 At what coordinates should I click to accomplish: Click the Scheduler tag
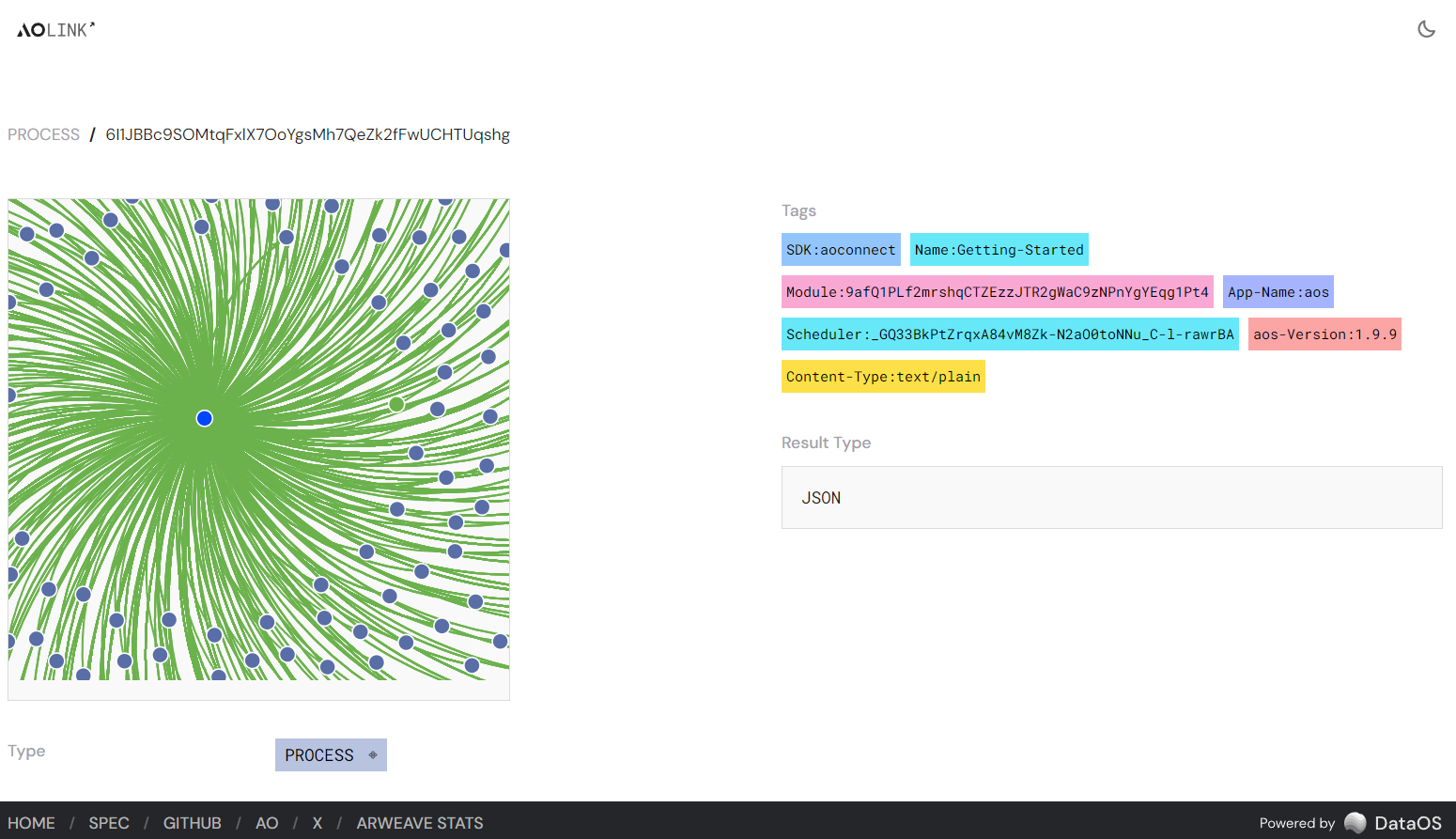[x=1010, y=334]
